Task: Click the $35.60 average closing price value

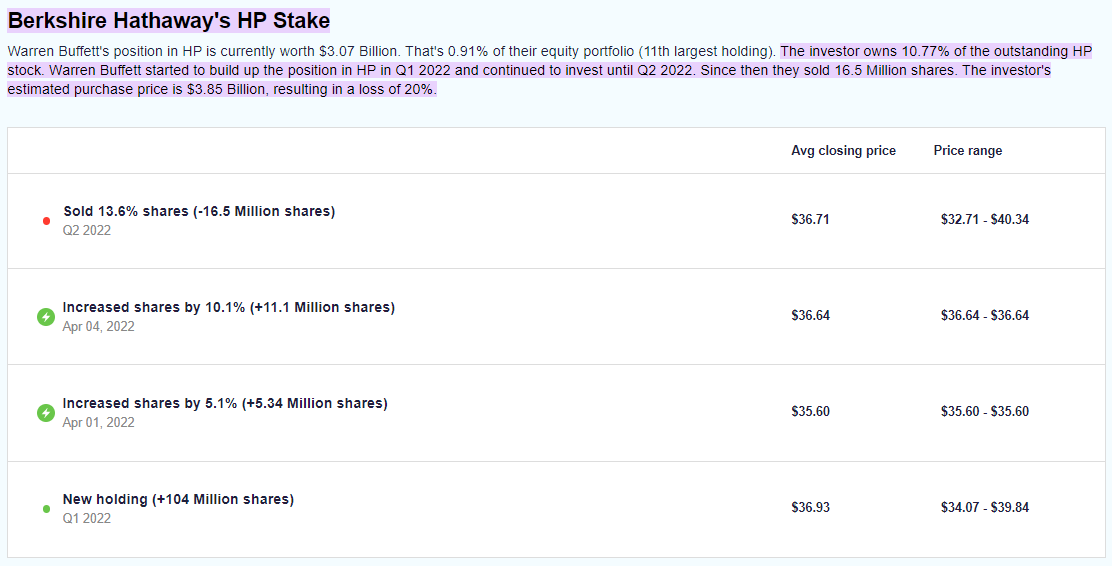Action: [x=810, y=411]
